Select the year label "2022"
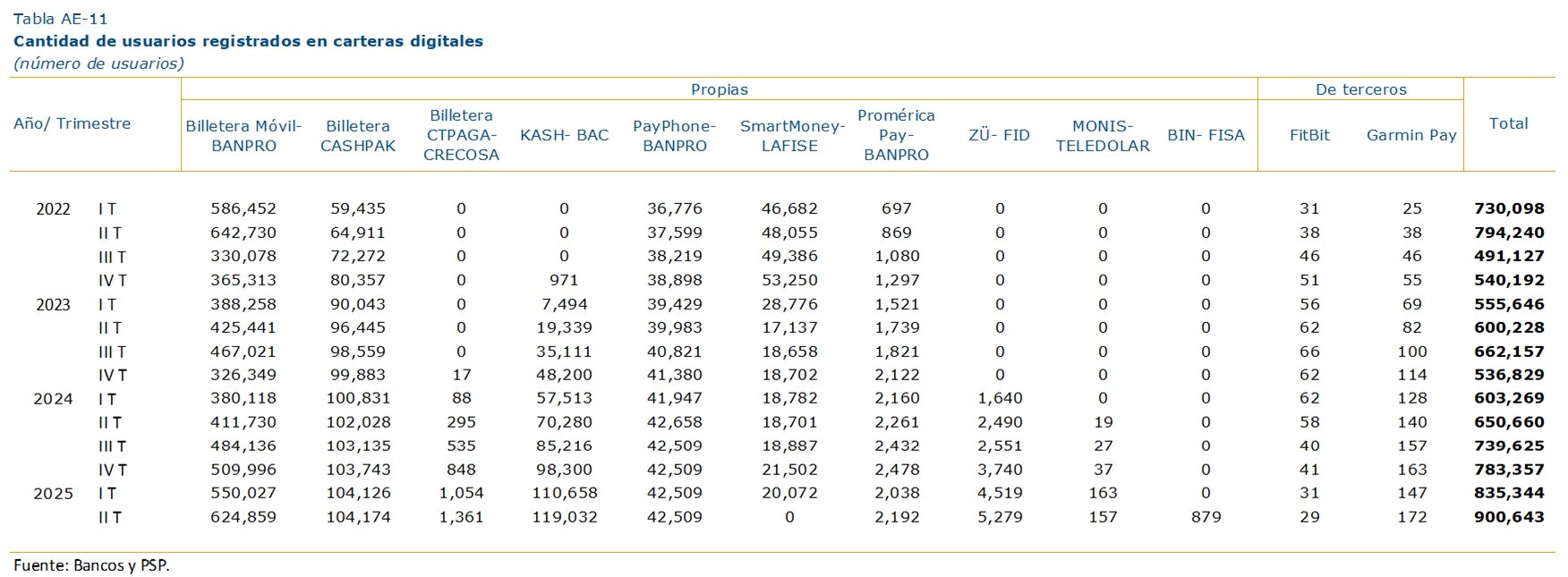Screen dimensions: 1568x577 point(53,209)
